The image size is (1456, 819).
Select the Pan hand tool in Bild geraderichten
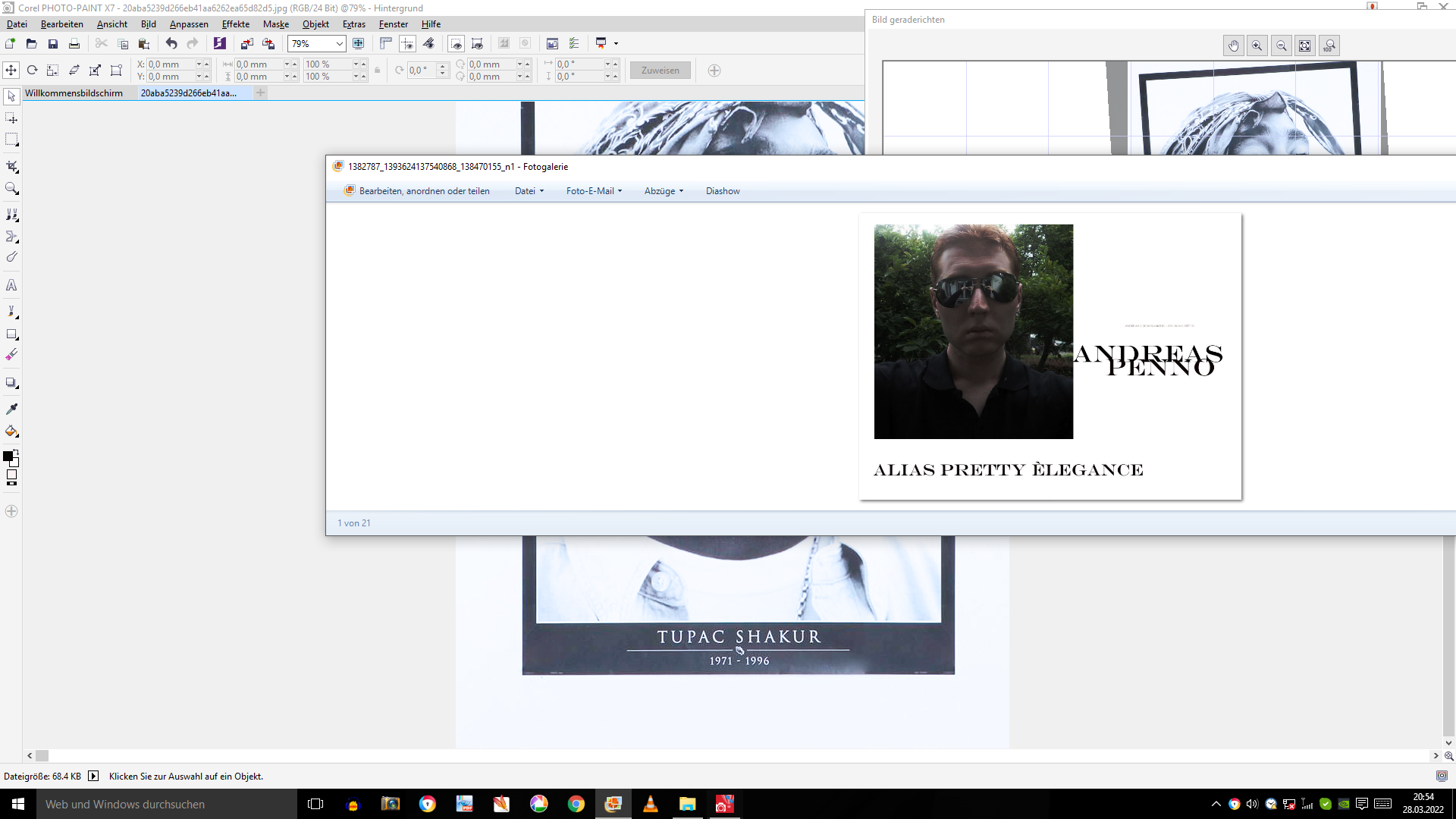(1234, 46)
